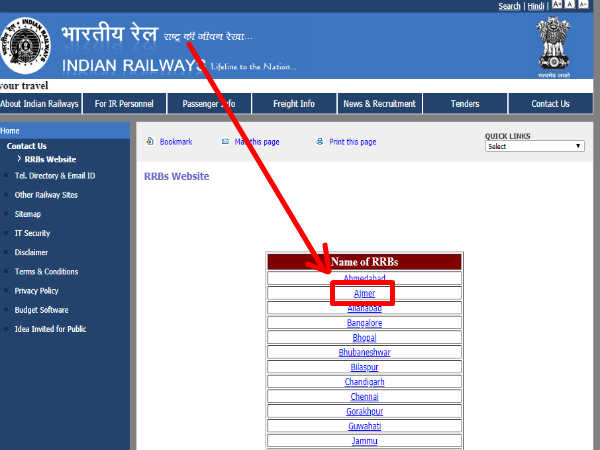The height and width of the screenshot is (450, 600).
Task: Open the Ajmer RRB link
Action: 364,293
